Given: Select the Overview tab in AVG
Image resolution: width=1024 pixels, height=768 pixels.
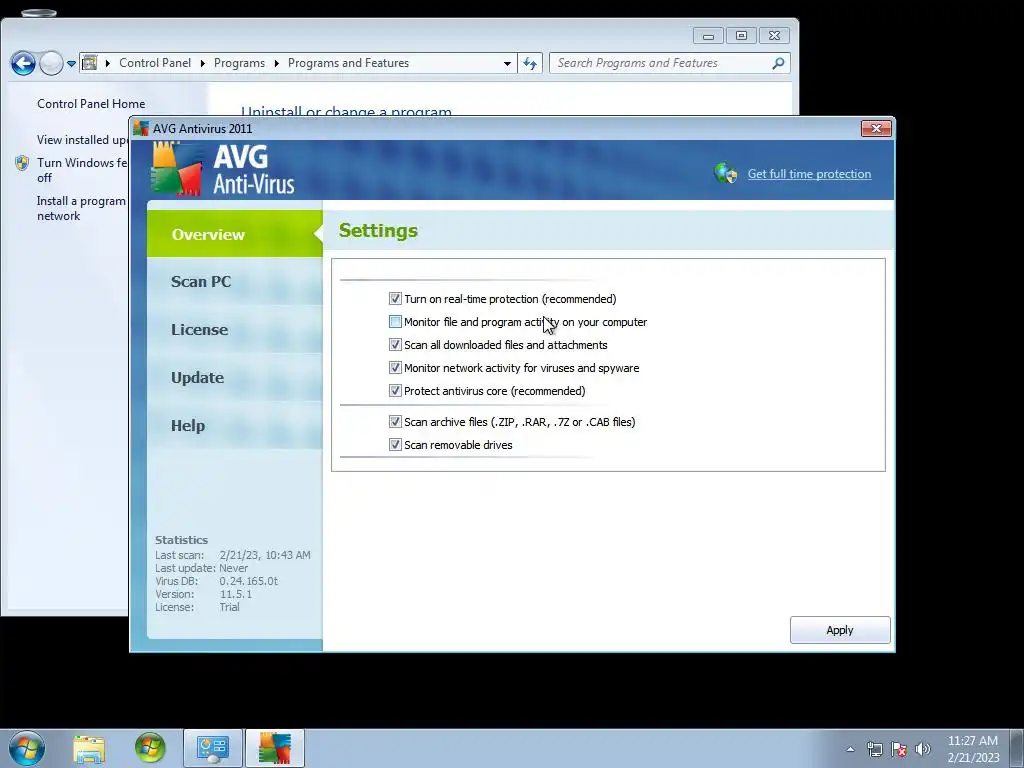Looking at the screenshot, I should pos(234,234).
